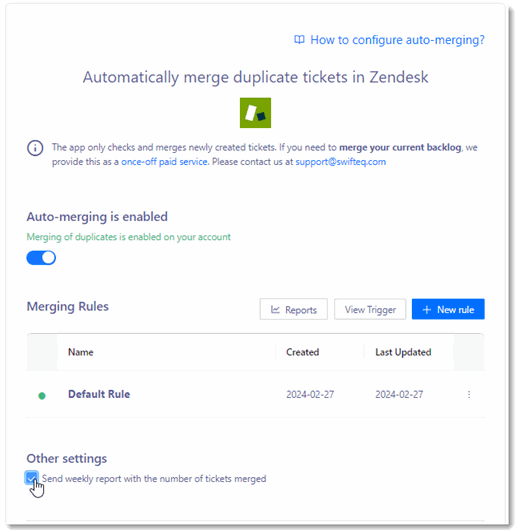This screenshot has height=530, width=515.
Task: Click 'Merging of duplicates is enabled' status text
Action: [128, 237]
